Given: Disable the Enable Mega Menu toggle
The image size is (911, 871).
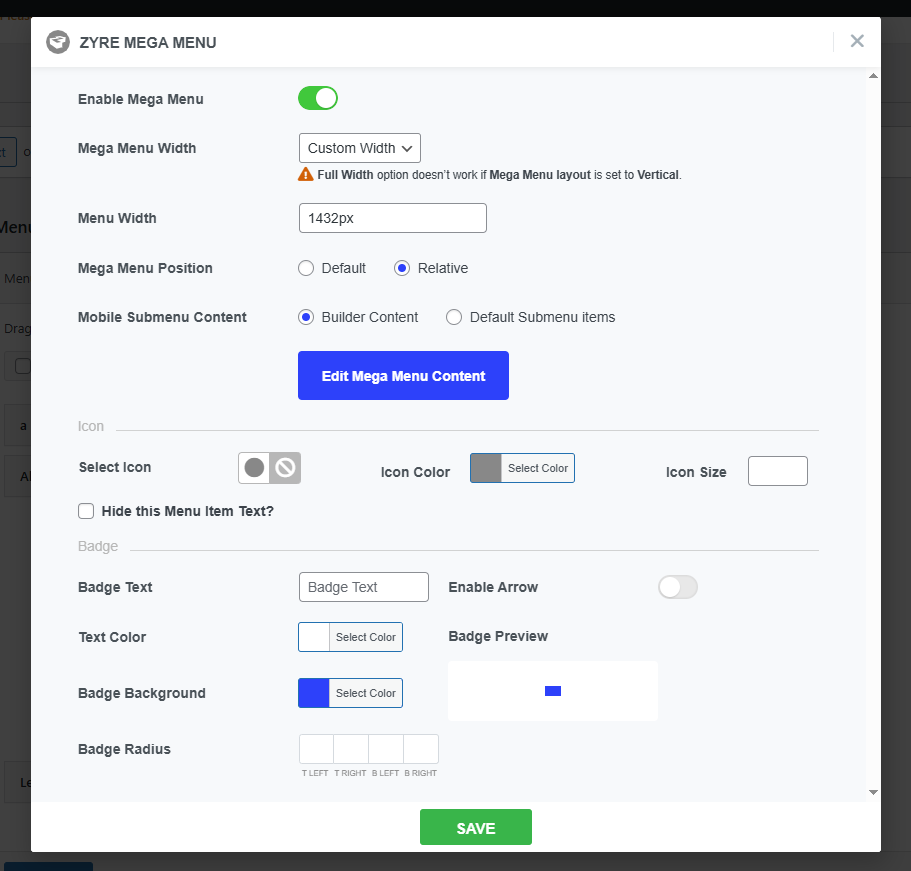Looking at the screenshot, I should tap(318, 98).
